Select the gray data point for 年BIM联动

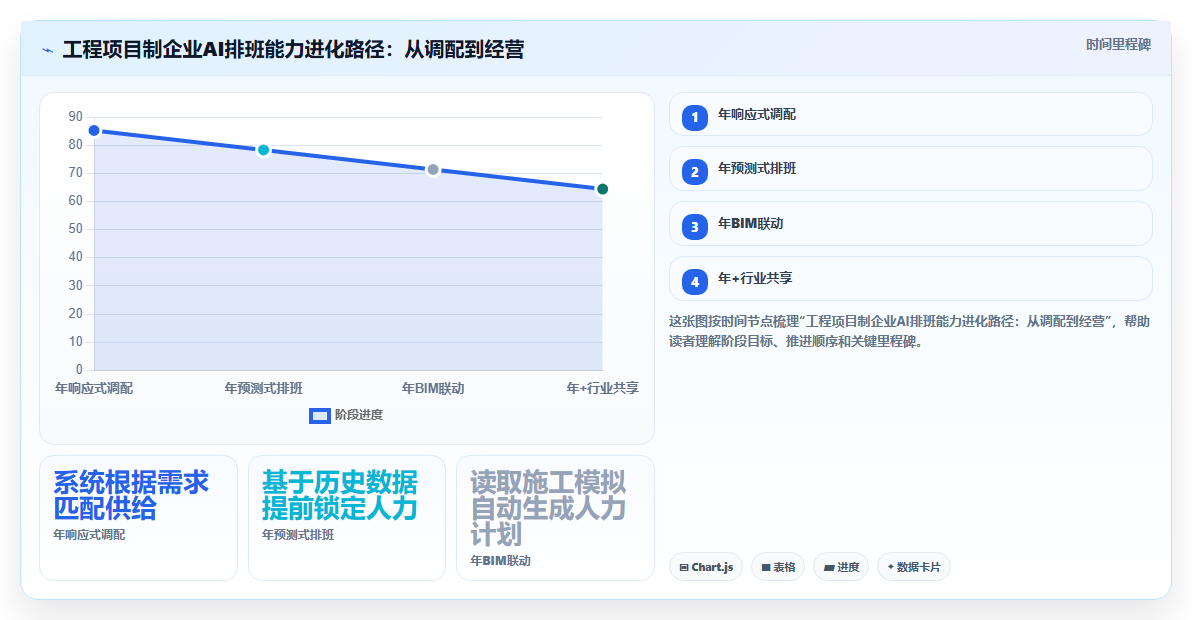433,169
